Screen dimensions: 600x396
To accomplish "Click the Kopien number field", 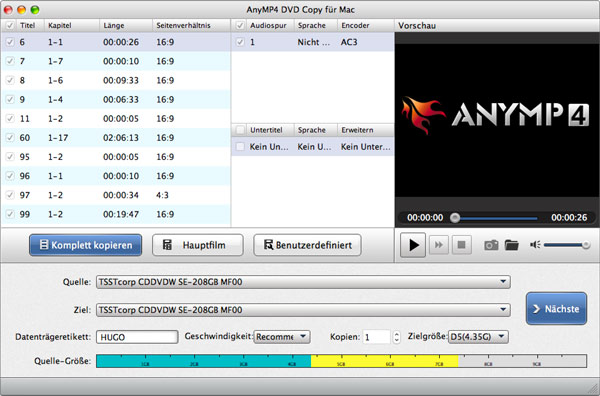I will click(377, 337).
